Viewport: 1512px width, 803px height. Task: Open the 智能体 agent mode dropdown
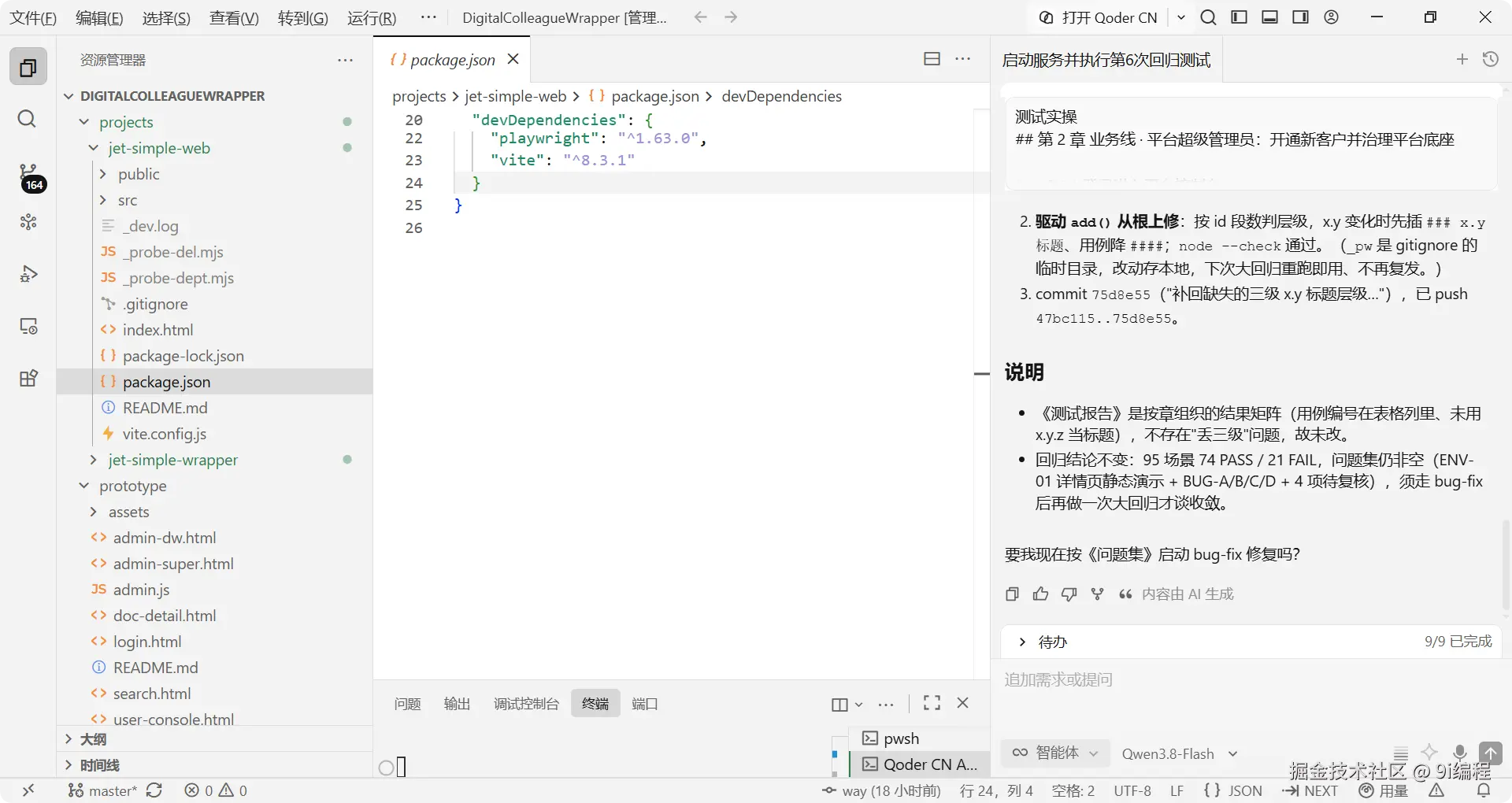pyautogui.click(x=1055, y=753)
